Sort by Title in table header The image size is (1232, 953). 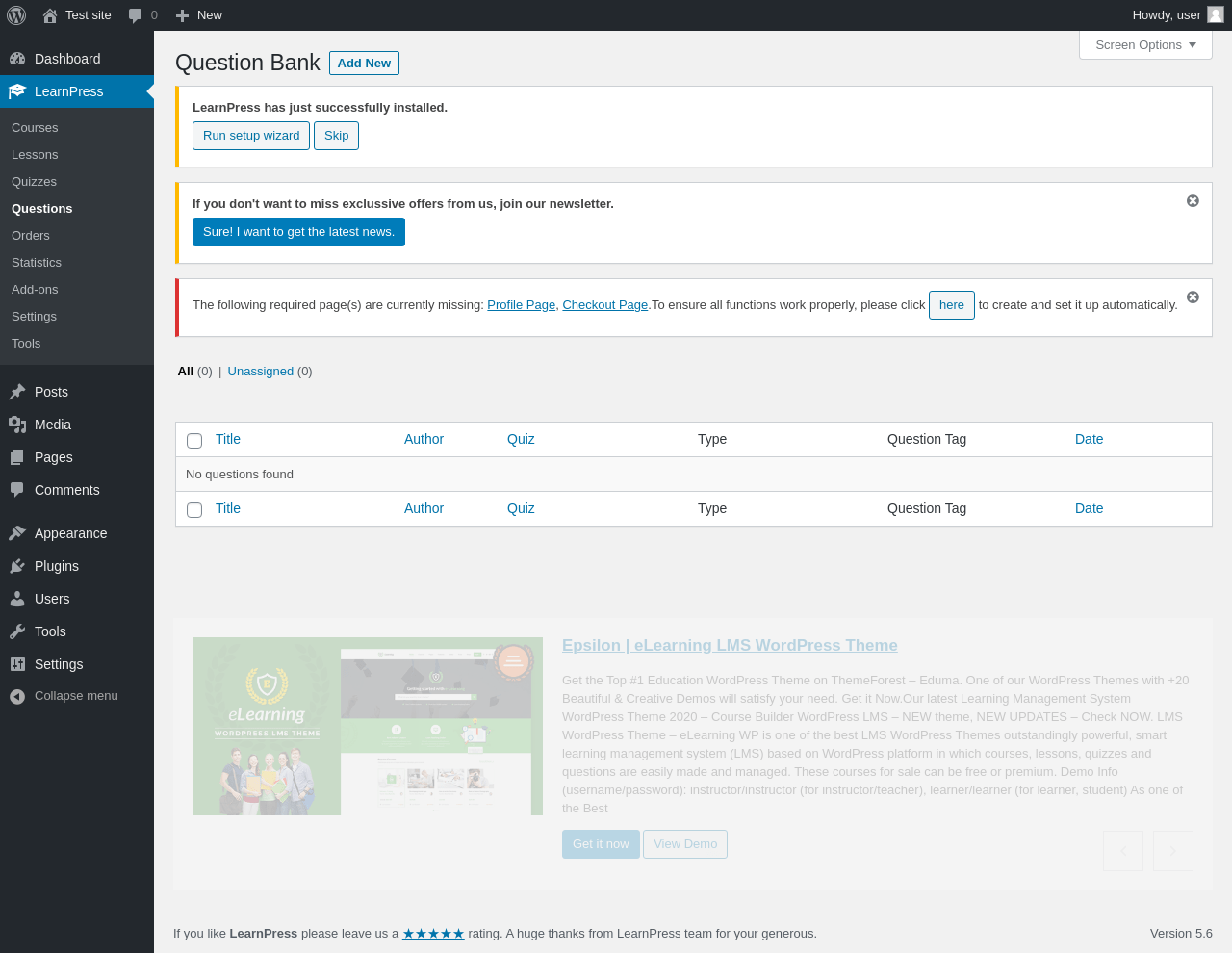pos(228,439)
